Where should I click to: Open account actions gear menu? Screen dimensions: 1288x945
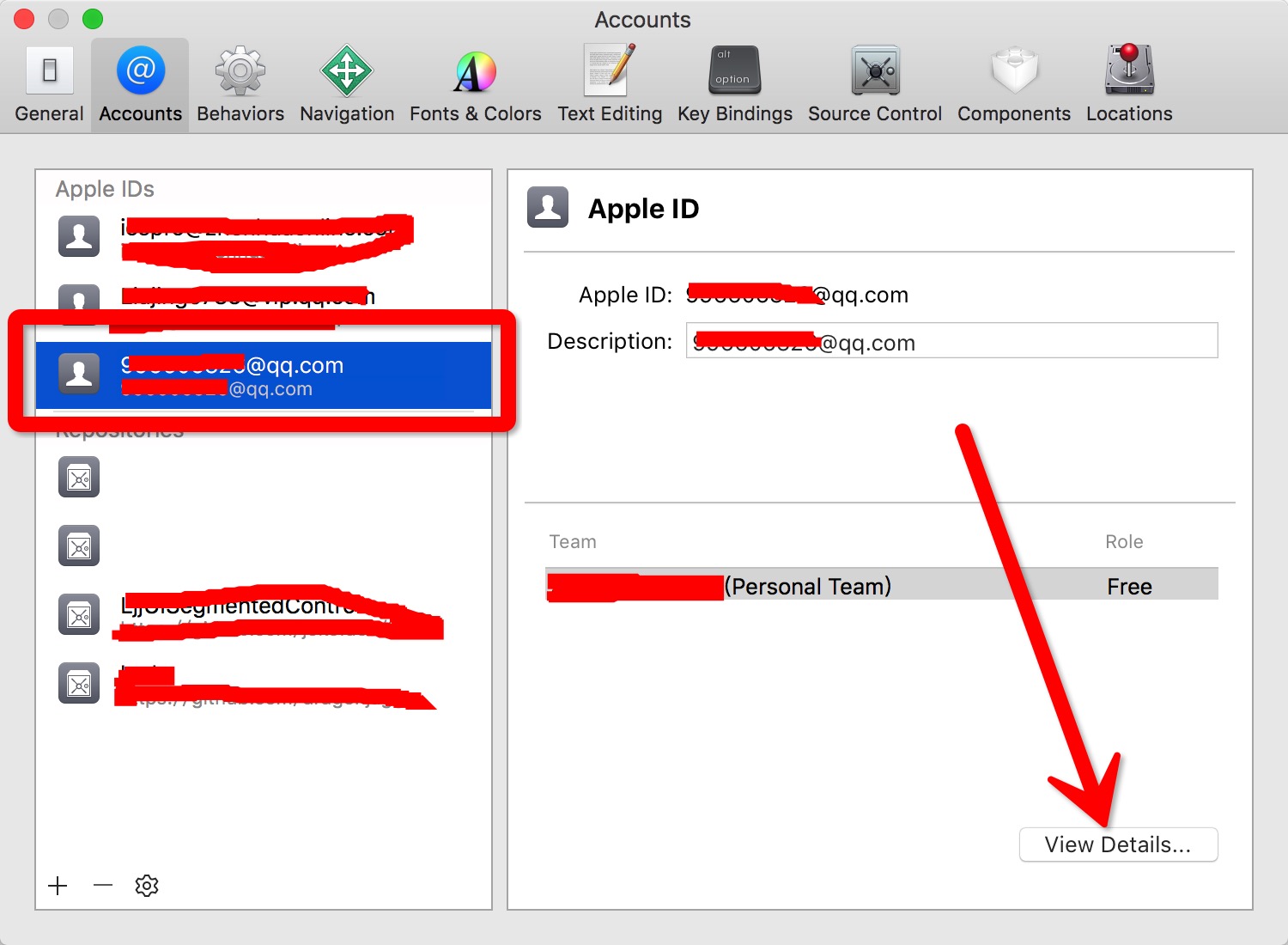pyautogui.click(x=147, y=886)
